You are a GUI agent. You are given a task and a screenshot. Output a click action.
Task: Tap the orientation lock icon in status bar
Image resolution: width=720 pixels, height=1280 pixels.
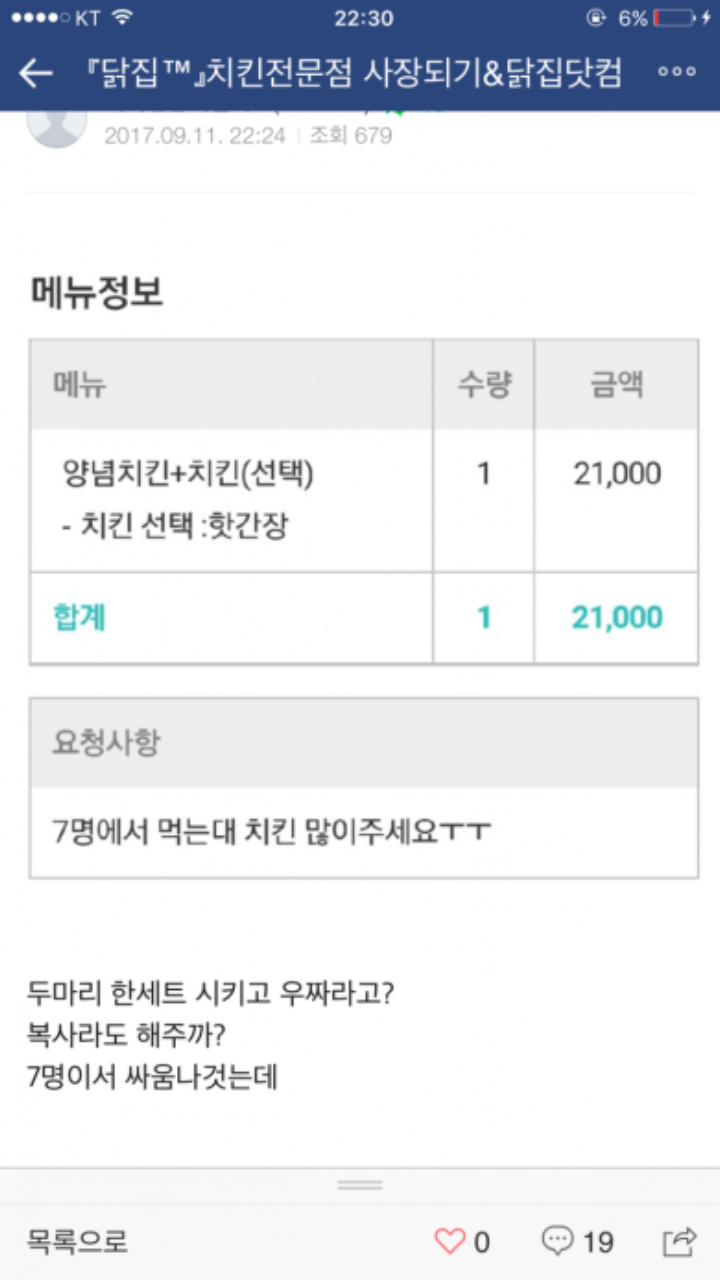click(x=598, y=18)
